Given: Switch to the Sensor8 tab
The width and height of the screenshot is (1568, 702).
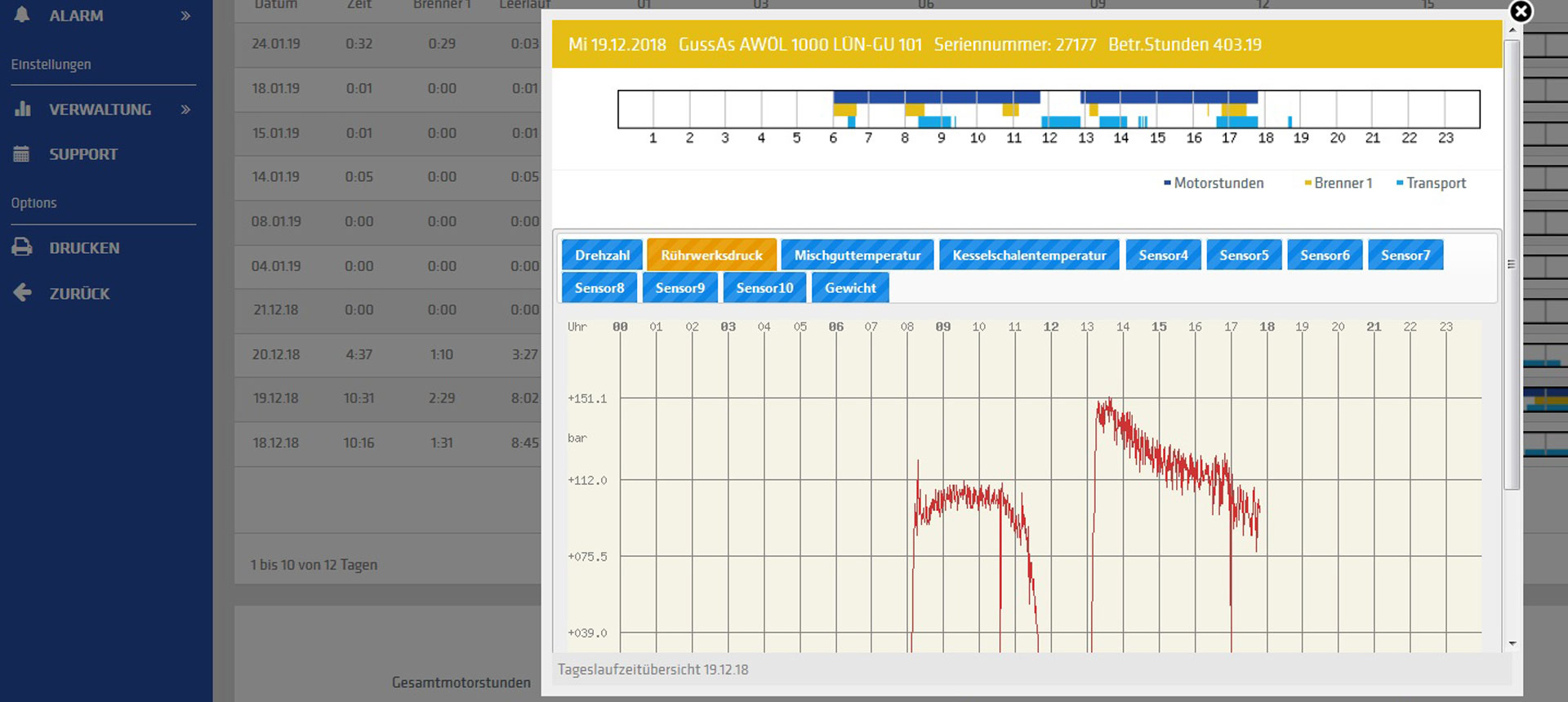Looking at the screenshot, I should pos(599,287).
